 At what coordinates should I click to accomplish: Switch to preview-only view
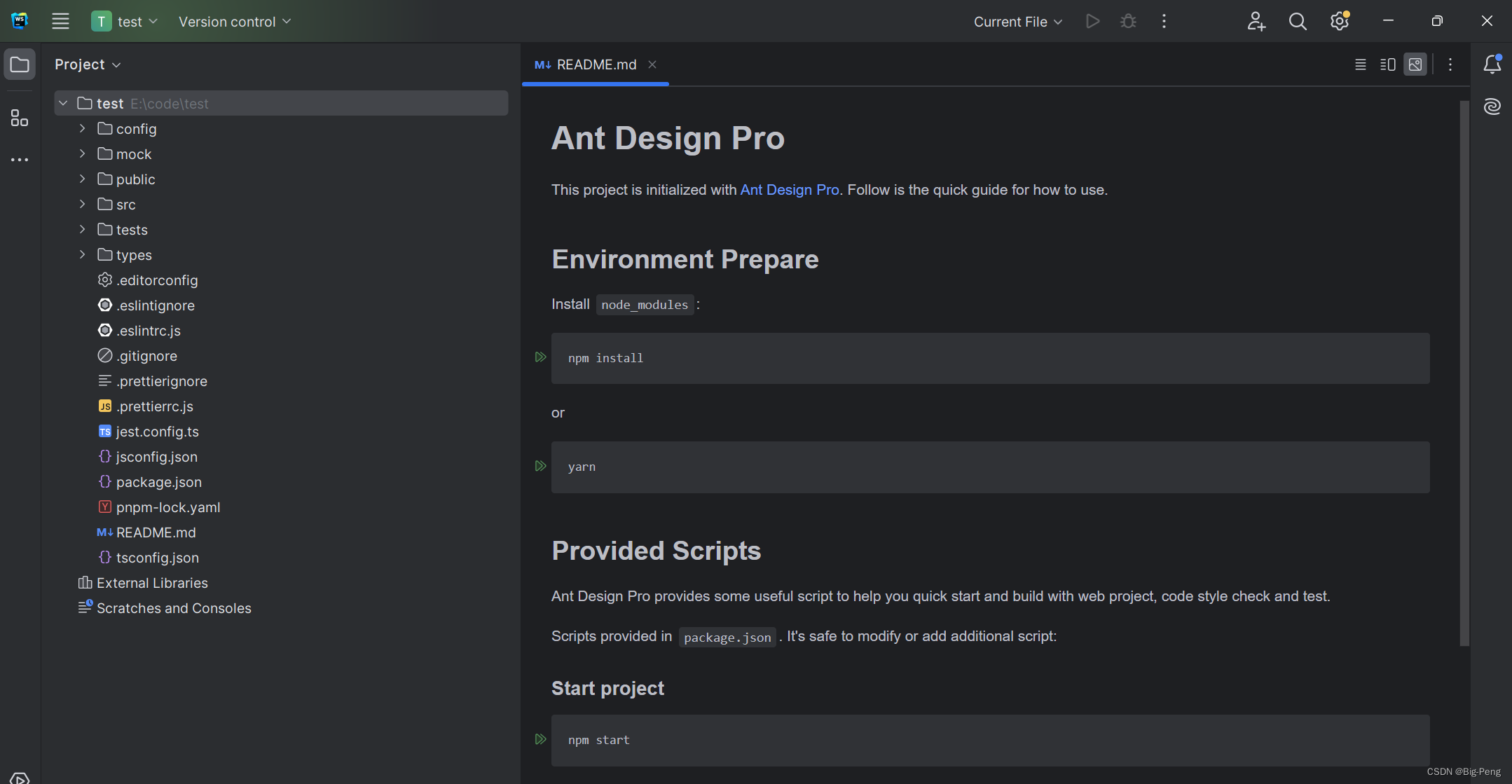click(x=1415, y=64)
